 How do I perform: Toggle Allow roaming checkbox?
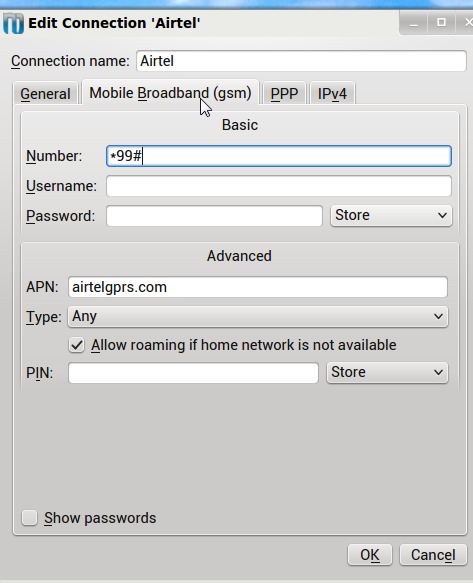(x=77, y=345)
